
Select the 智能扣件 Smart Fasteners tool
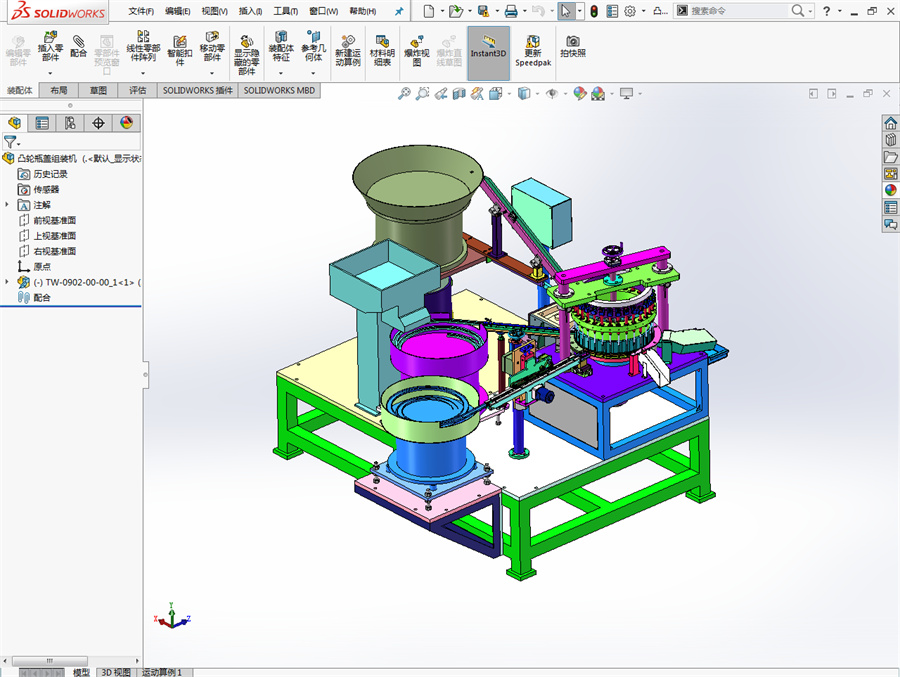180,48
